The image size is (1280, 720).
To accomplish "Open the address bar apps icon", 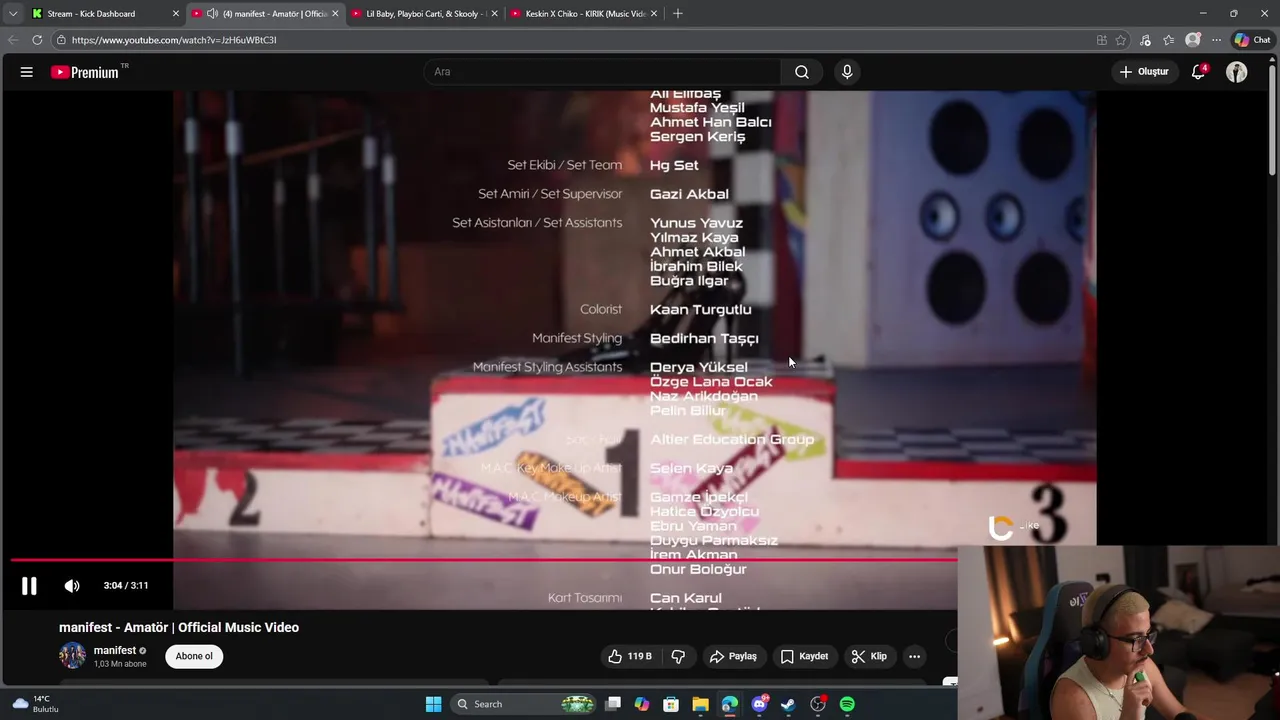I will coord(1102,40).
